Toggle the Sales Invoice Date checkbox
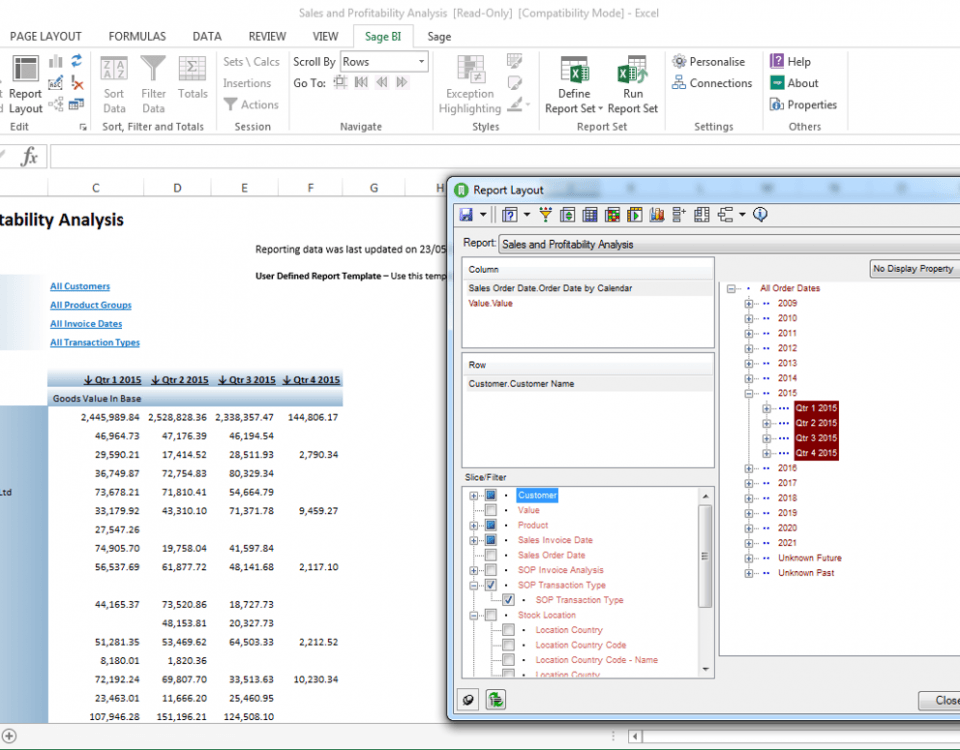Image resolution: width=960 pixels, height=750 pixels. pyautogui.click(x=491, y=540)
